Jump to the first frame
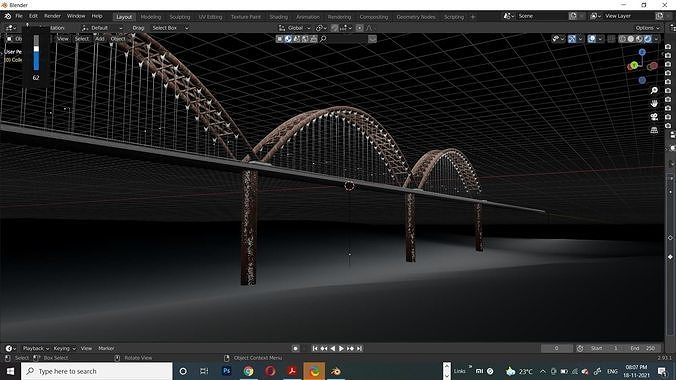Viewport: 676px width, 380px height. tap(315, 349)
